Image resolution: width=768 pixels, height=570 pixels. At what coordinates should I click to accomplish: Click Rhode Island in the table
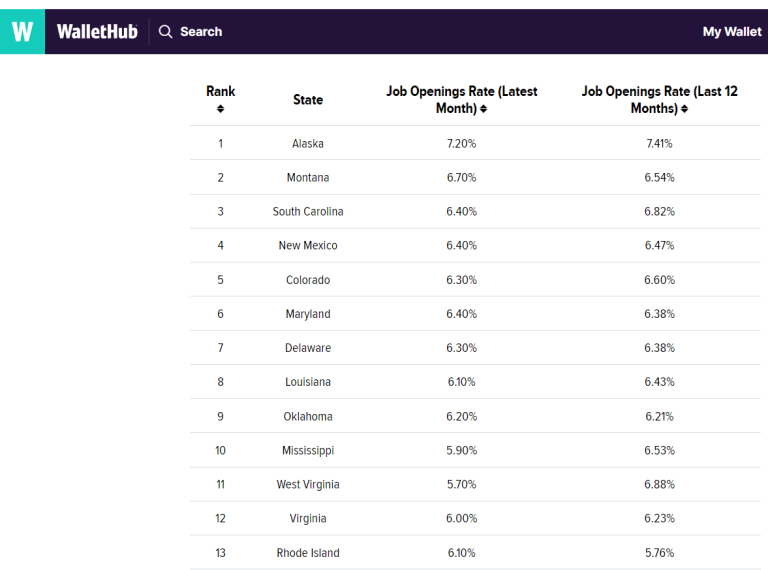click(x=308, y=553)
